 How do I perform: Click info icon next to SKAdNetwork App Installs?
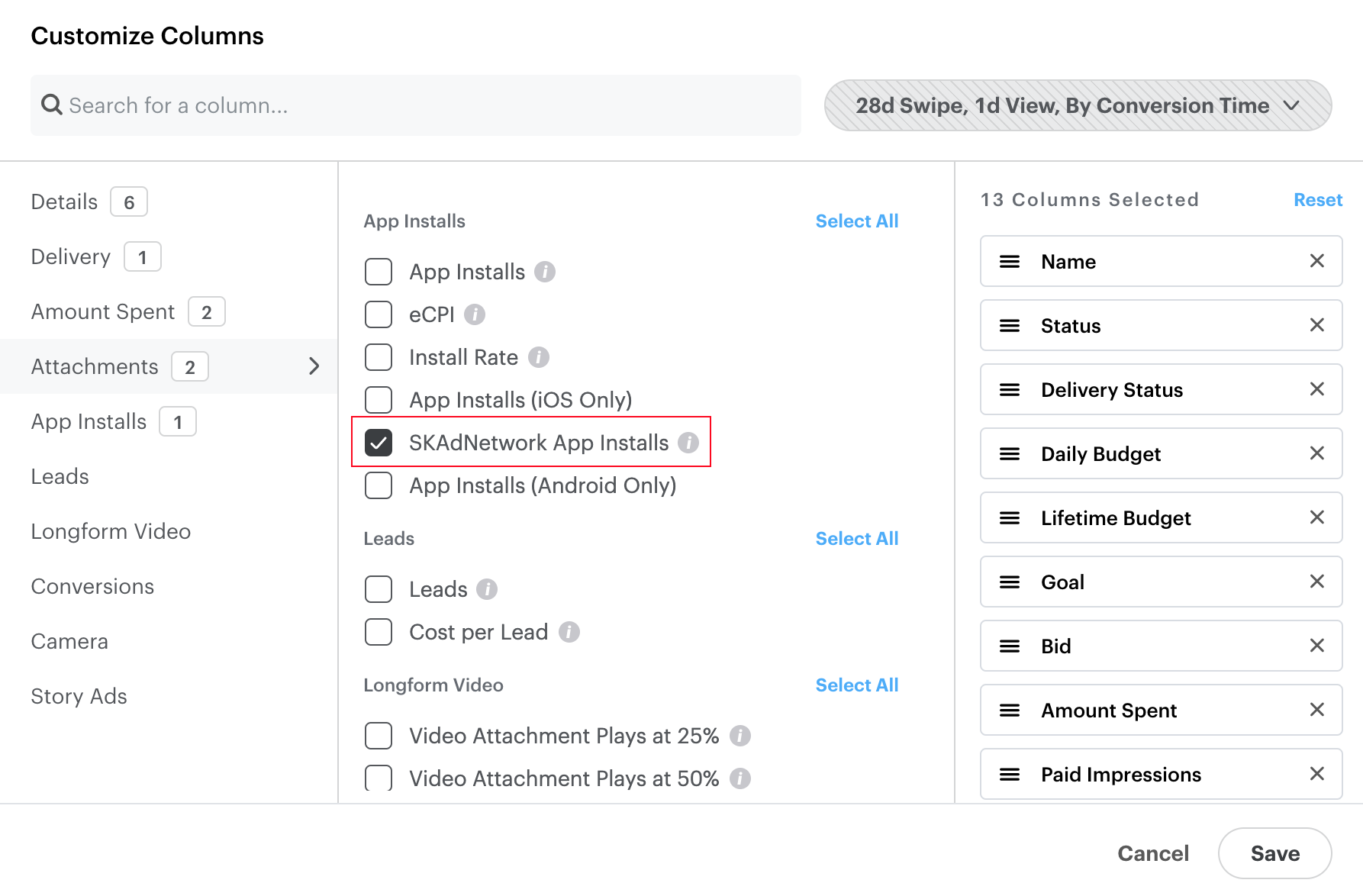688,443
